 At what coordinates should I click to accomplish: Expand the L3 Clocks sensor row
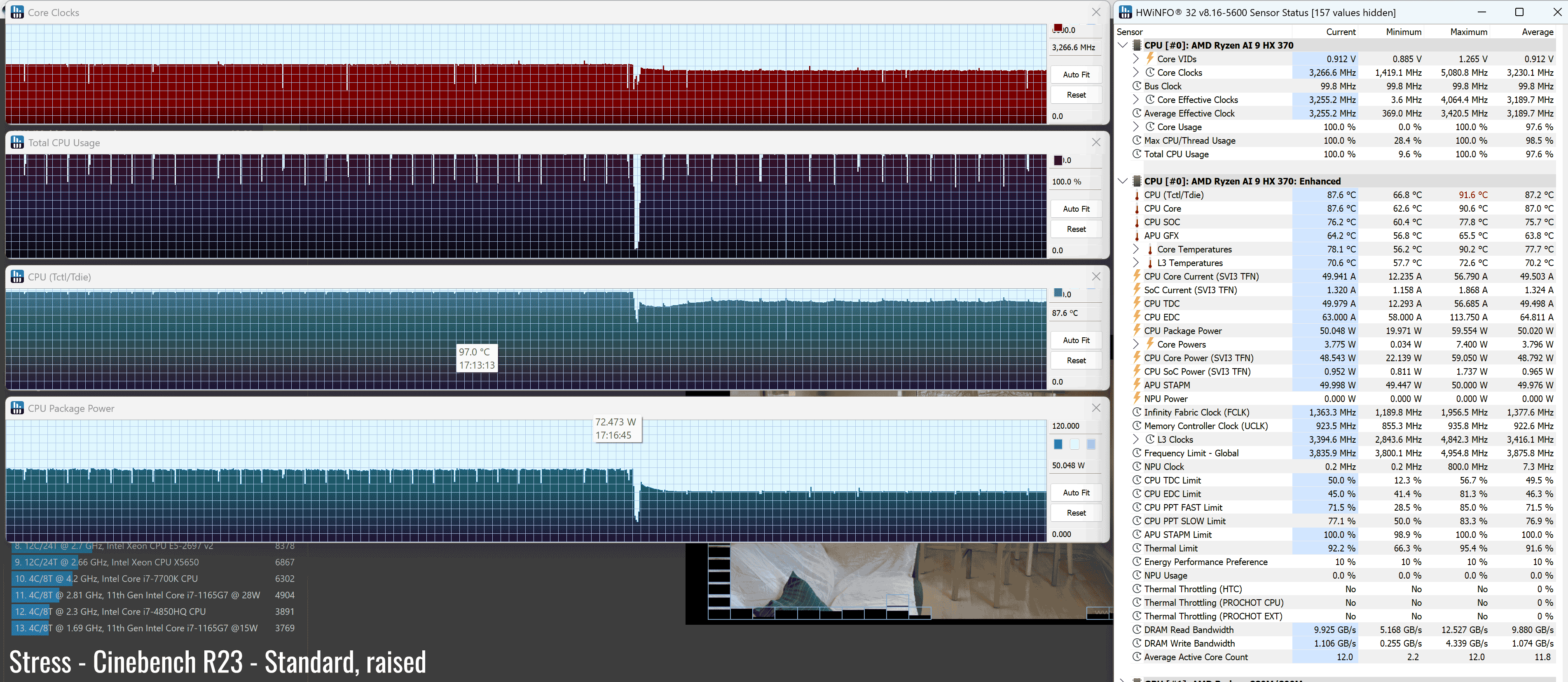click(1136, 439)
